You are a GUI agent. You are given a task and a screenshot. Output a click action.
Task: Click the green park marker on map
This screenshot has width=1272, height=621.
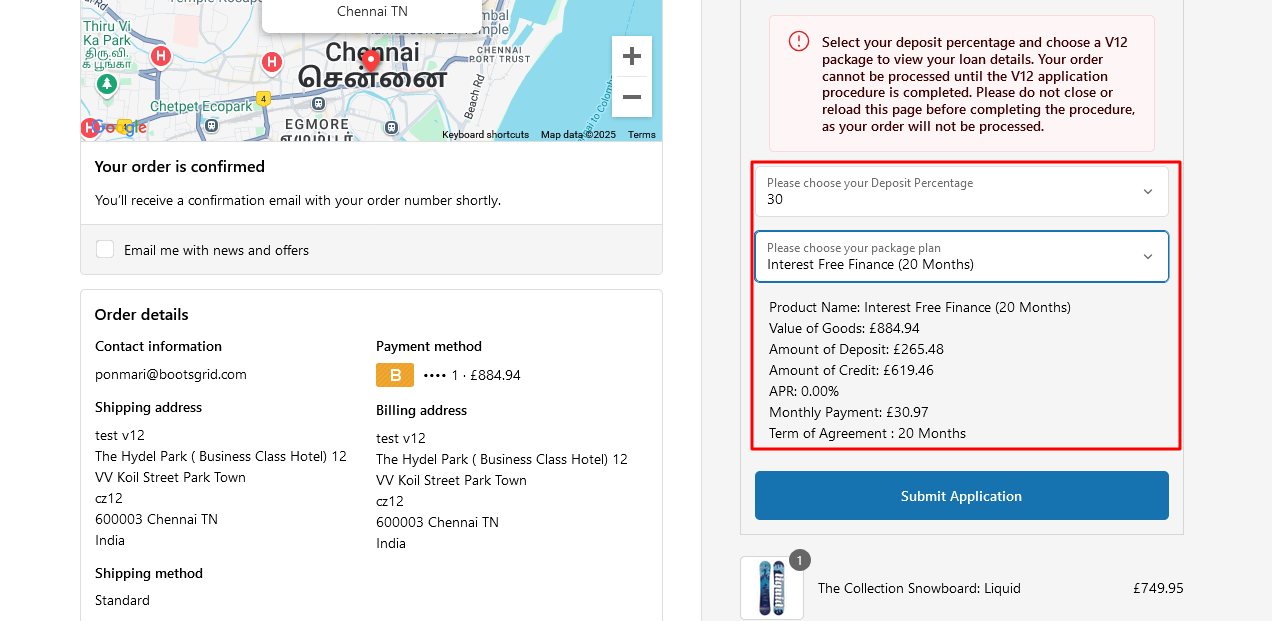(x=107, y=84)
